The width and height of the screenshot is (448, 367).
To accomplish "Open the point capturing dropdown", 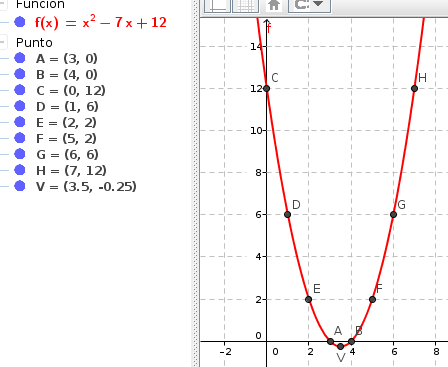I will (x=309, y=6).
